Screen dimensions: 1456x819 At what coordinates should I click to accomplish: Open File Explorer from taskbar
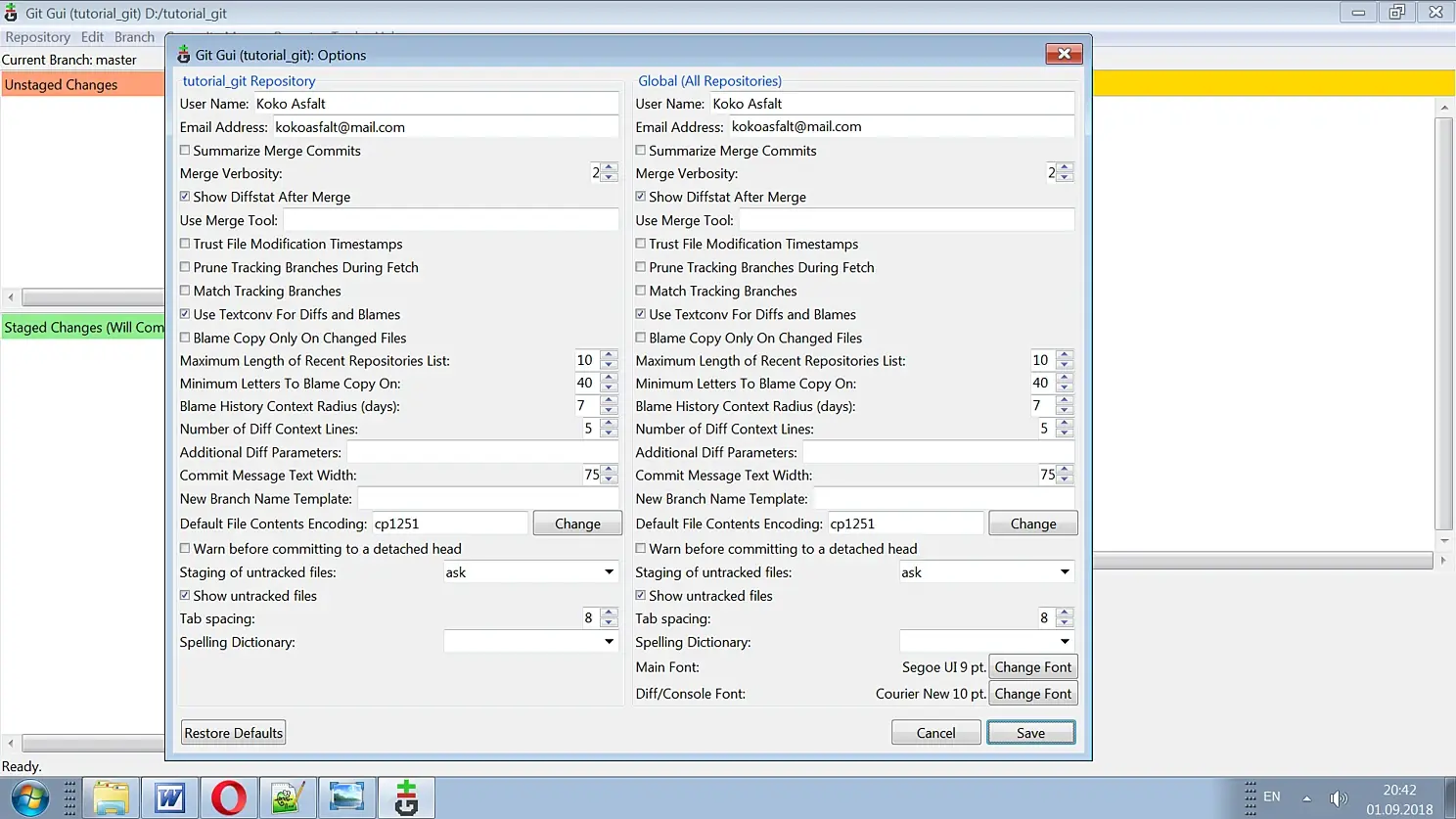click(x=111, y=797)
